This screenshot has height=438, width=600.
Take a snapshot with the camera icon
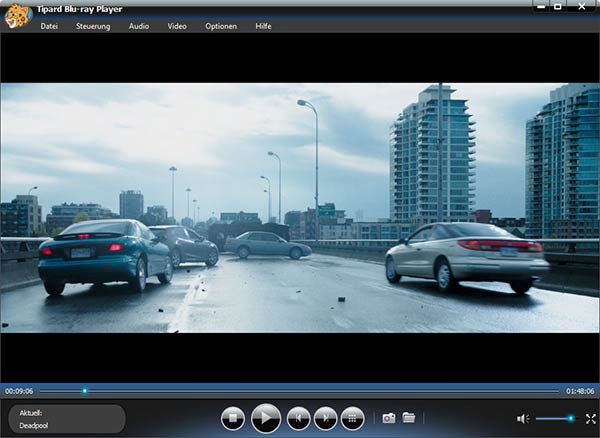(389, 418)
